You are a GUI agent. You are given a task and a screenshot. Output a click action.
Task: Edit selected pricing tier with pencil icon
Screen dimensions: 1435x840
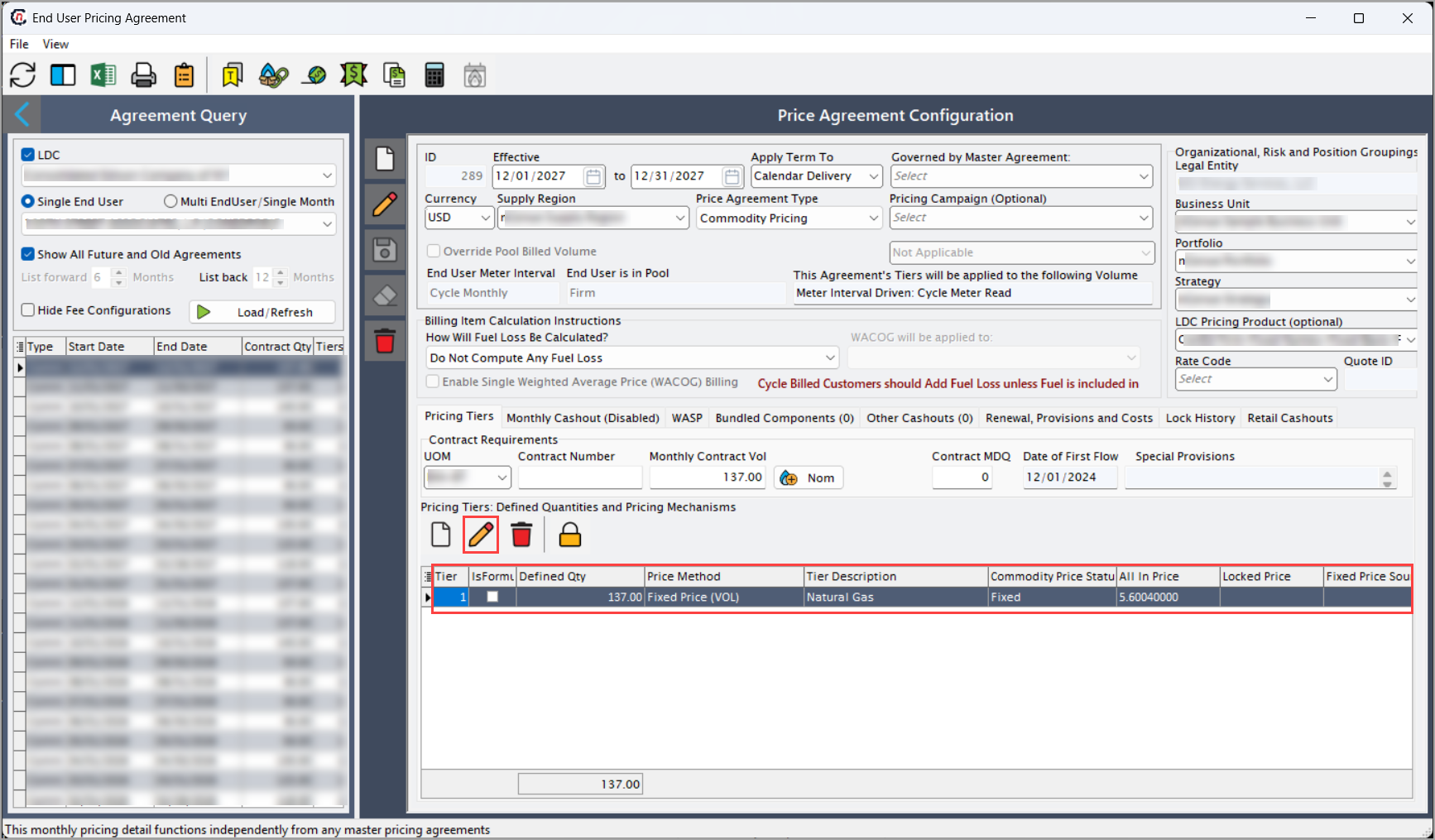481,535
